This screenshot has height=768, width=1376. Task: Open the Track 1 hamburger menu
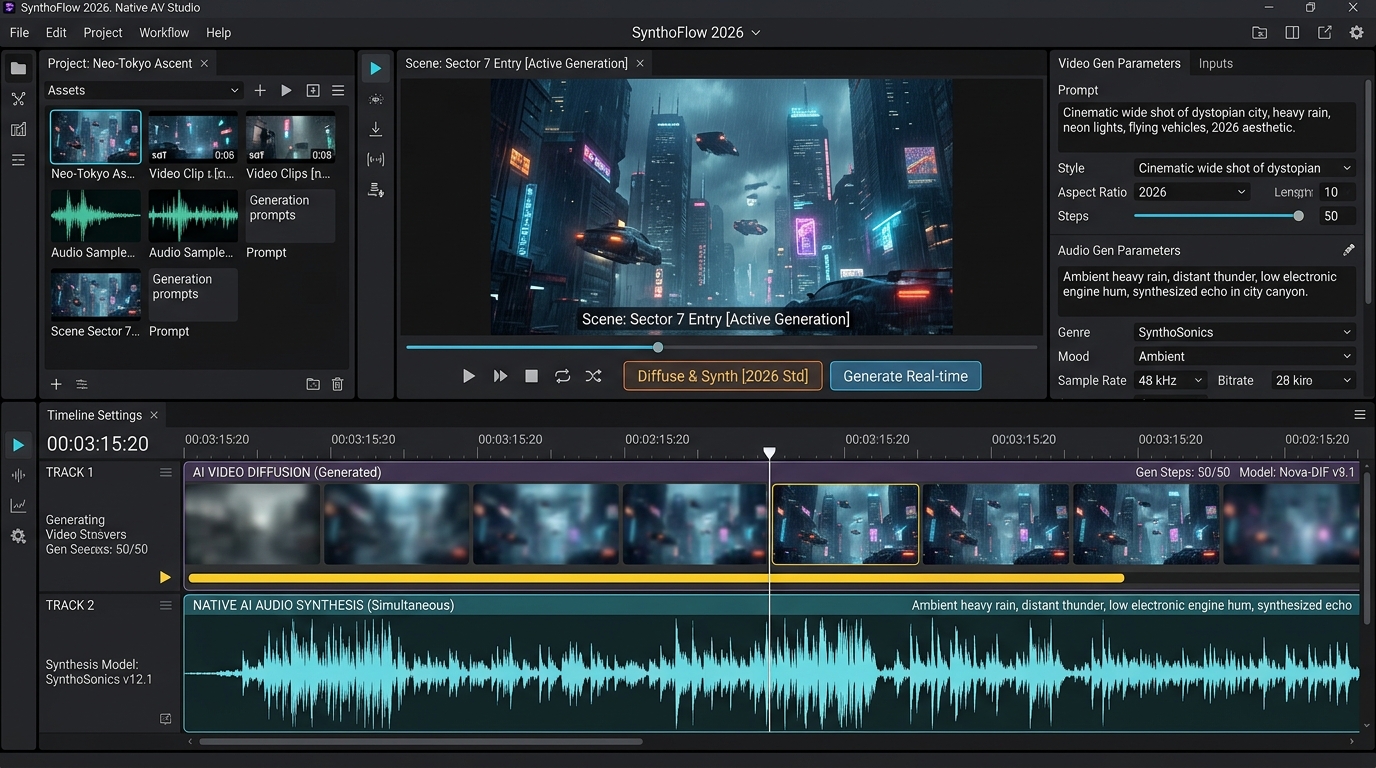[x=166, y=472]
